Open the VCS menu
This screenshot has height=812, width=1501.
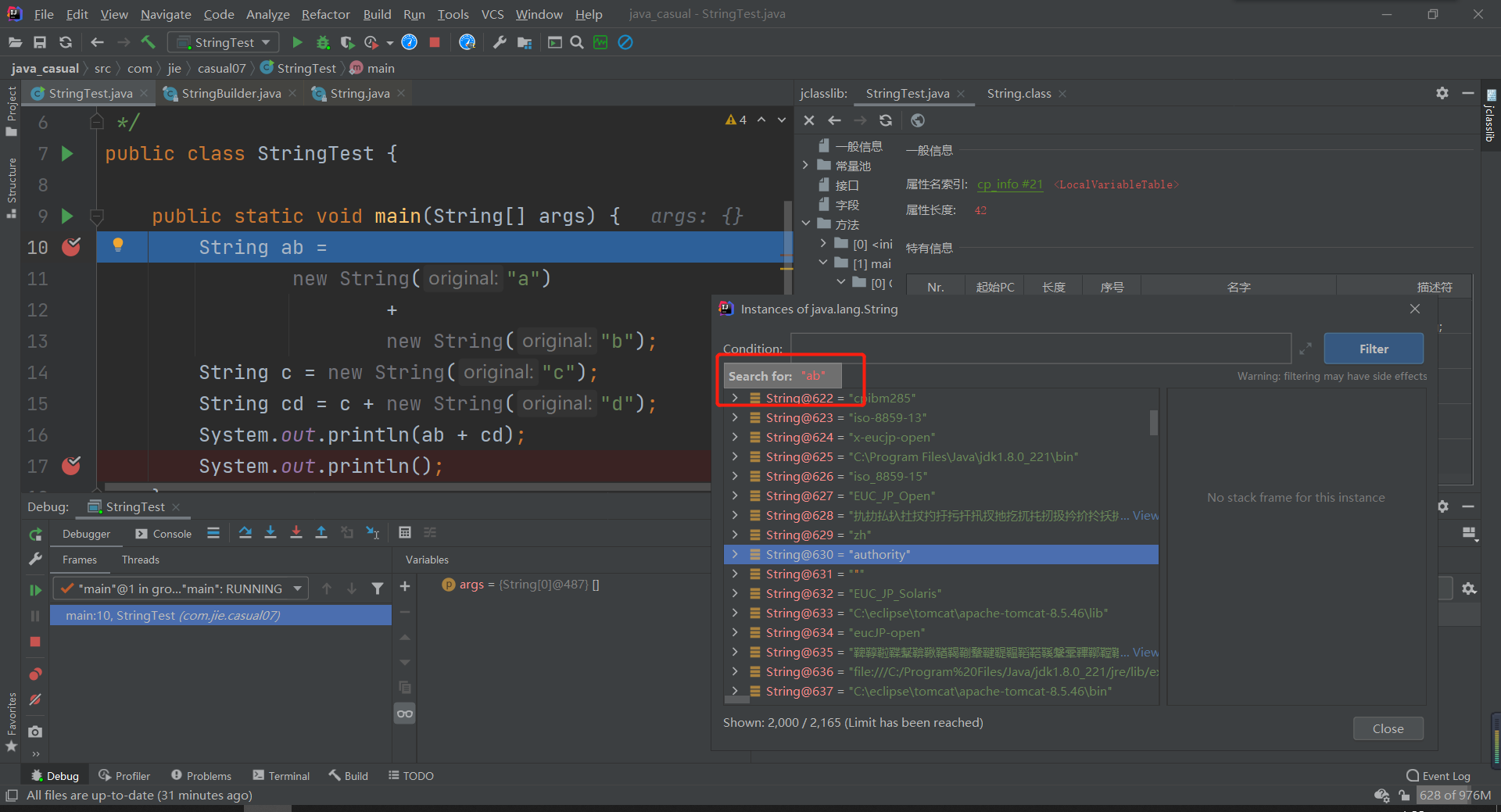(x=493, y=14)
